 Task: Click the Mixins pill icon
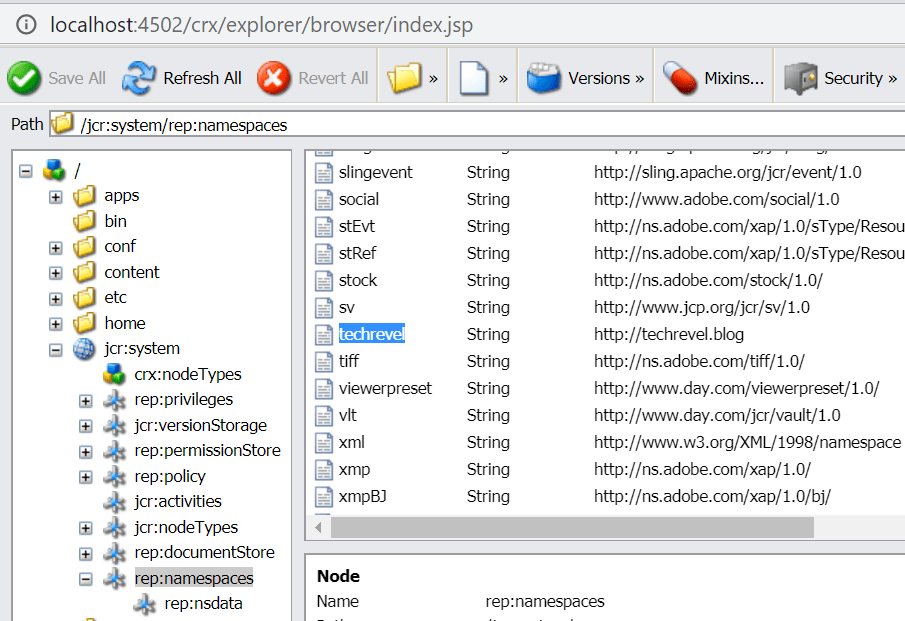[680, 78]
